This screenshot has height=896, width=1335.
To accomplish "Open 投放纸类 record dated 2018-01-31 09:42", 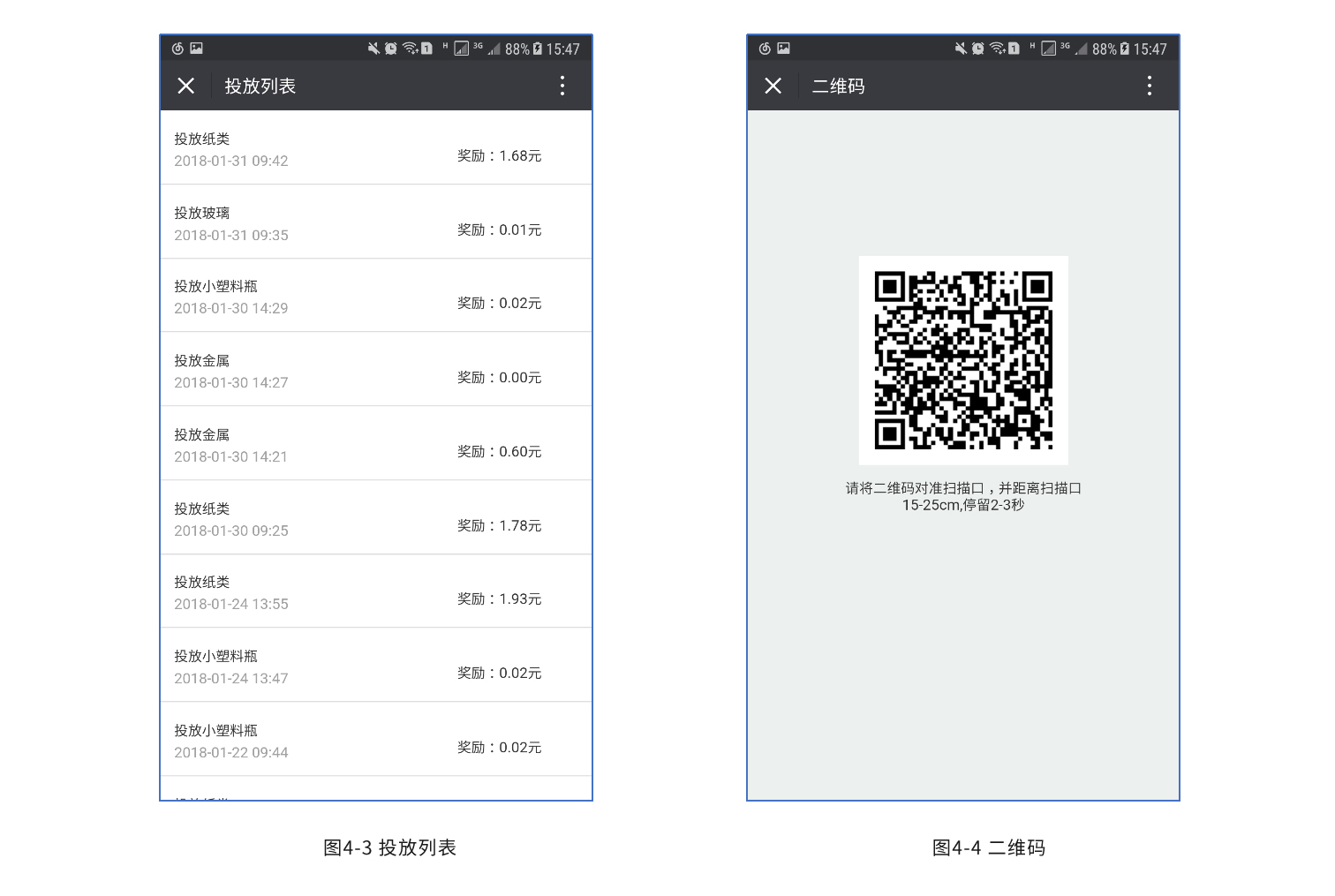I will coord(376,147).
